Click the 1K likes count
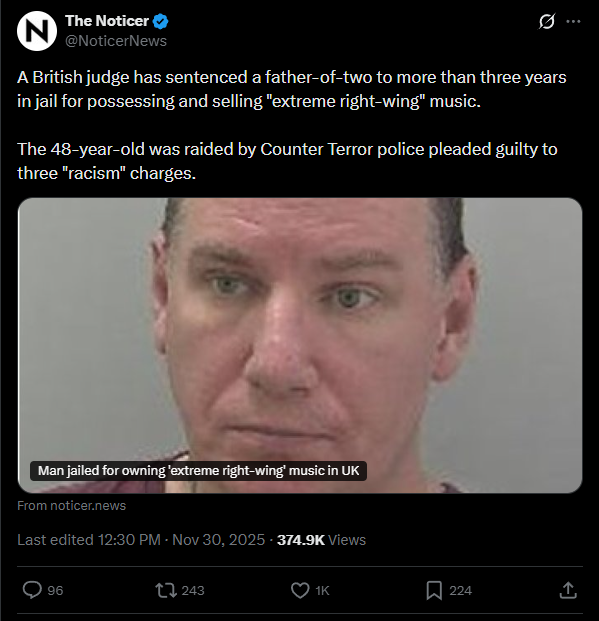599x621 pixels. pyautogui.click(x=322, y=591)
